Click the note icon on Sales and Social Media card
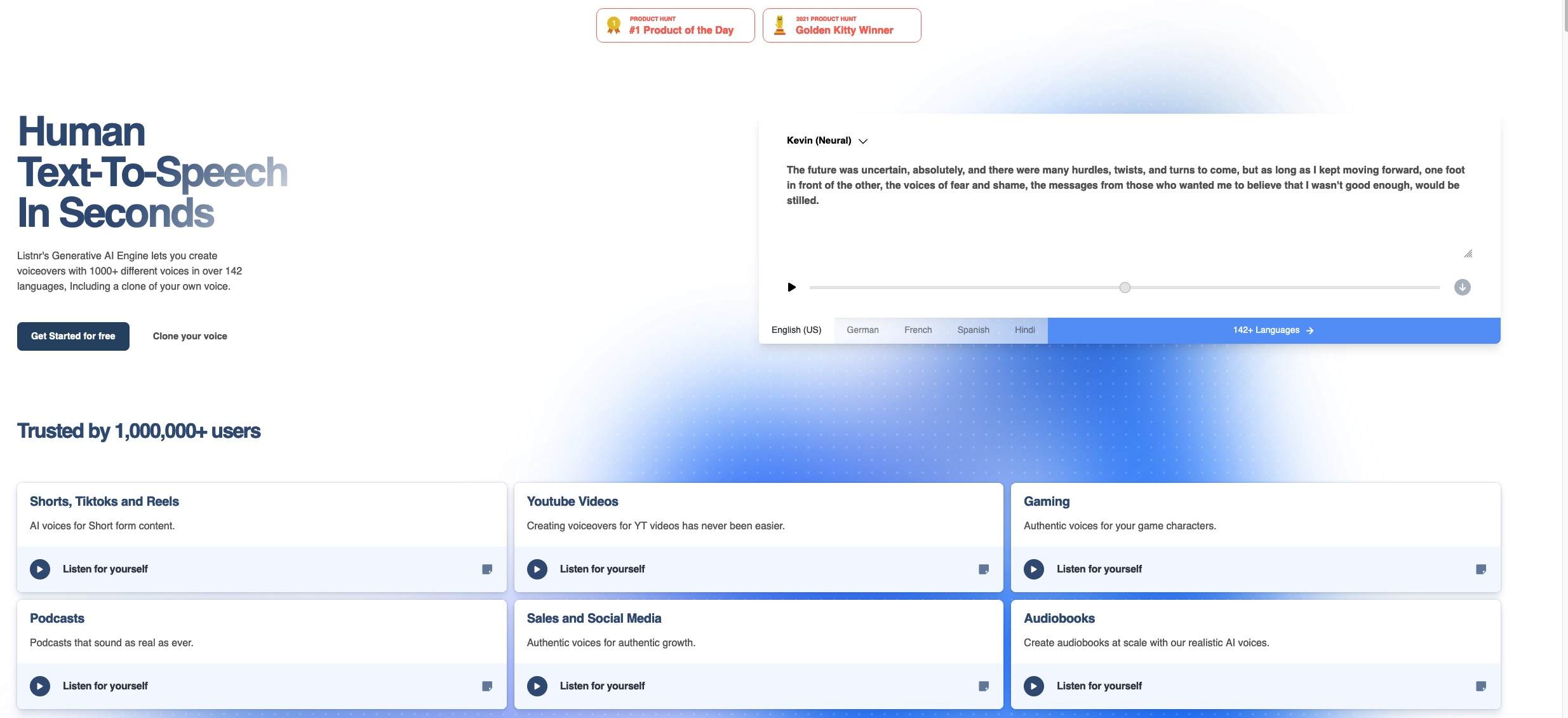This screenshot has width=1568, height=718. (x=984, y=686)
